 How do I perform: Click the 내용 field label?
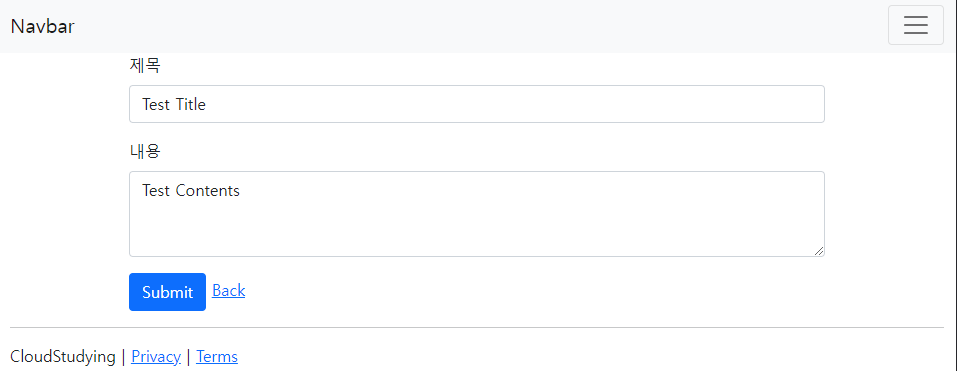pyautogui.click(x=145, y=151)
